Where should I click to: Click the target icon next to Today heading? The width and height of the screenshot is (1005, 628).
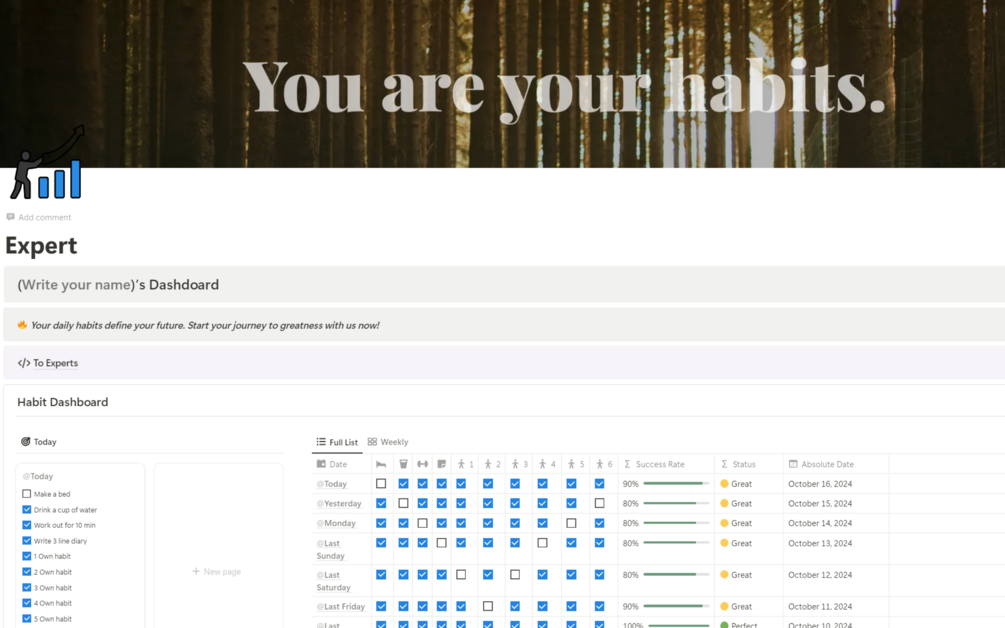(26, 442)
